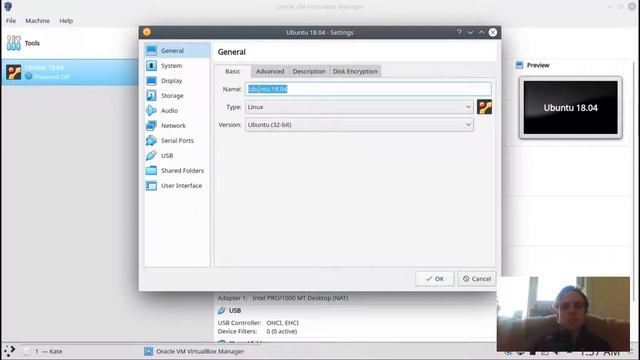
Task: Click the Preview panel icon
Action: (519, 65)
